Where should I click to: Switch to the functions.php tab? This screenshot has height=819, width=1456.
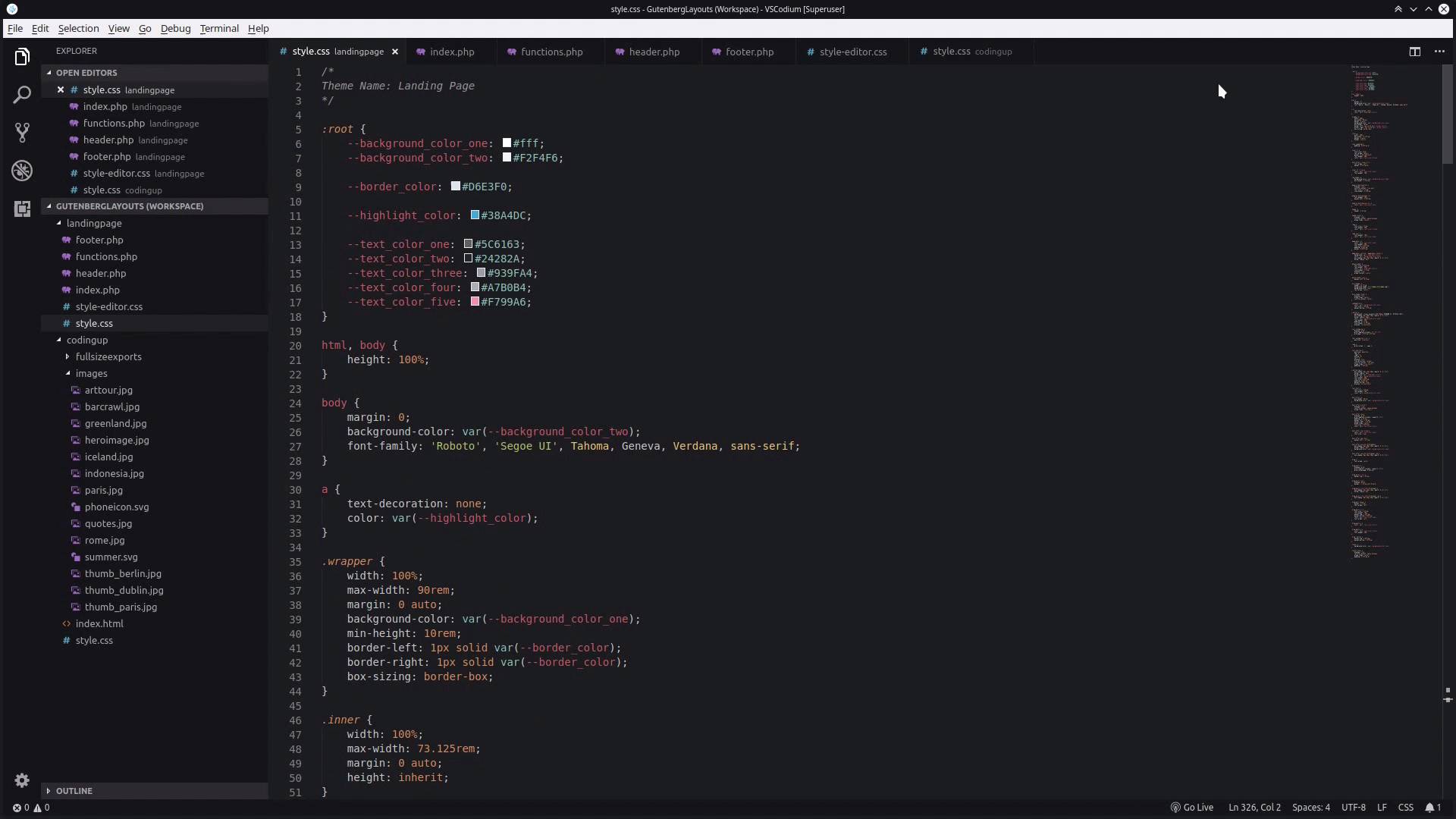coord(551,52)
